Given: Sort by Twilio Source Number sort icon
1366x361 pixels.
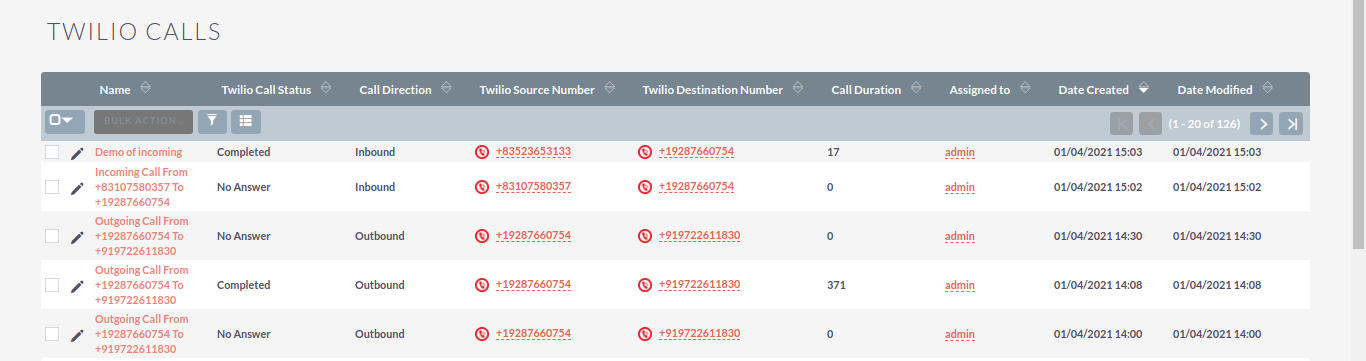Looking at the screenshot, I should tap(609, 88).
